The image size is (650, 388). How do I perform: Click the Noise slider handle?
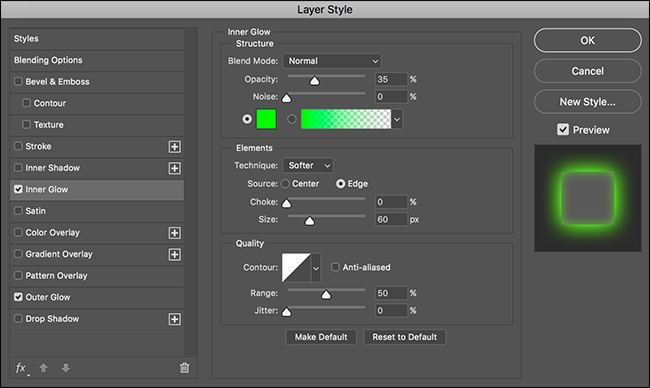pos(286,98)
